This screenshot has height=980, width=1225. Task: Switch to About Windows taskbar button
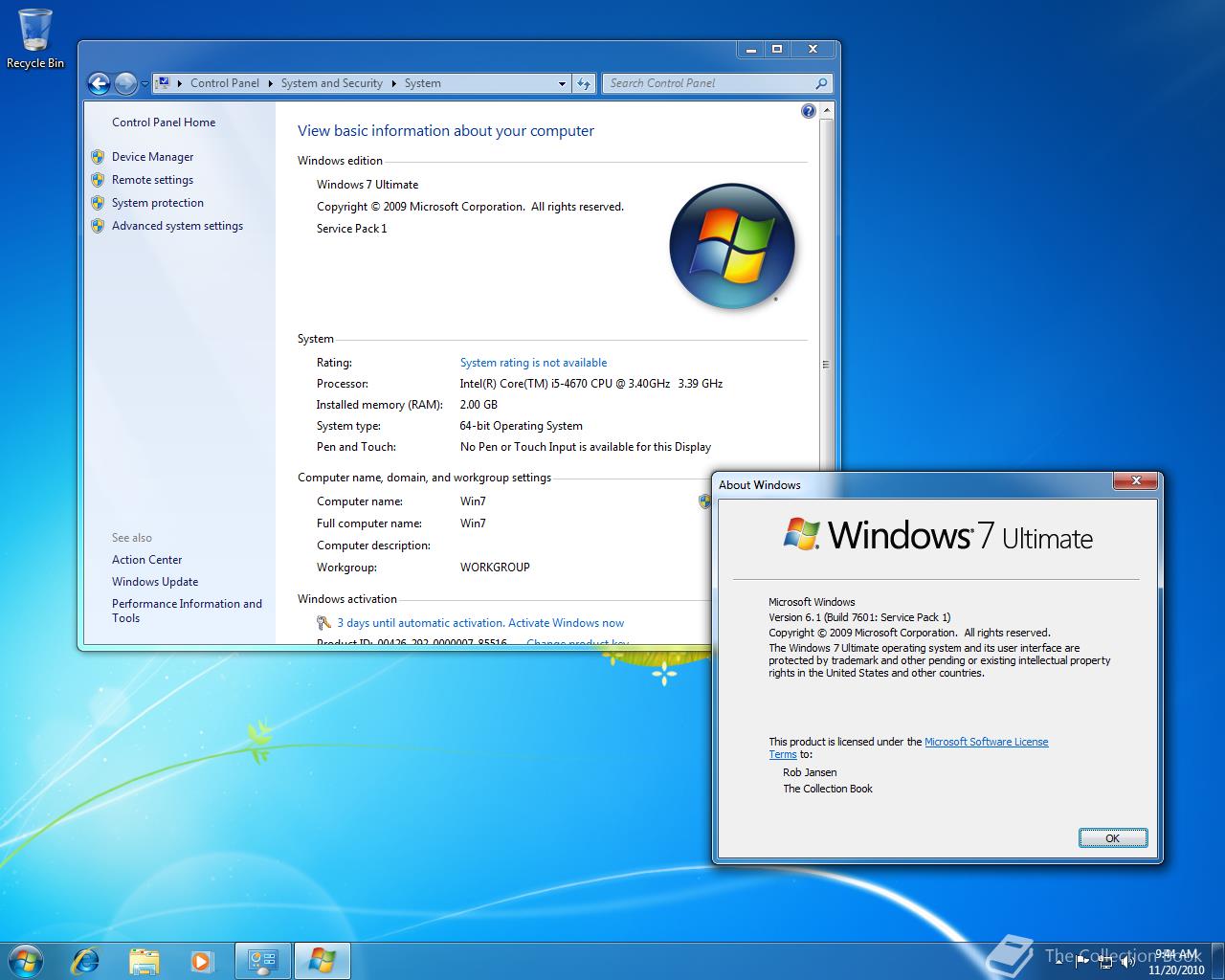[323, 961]
